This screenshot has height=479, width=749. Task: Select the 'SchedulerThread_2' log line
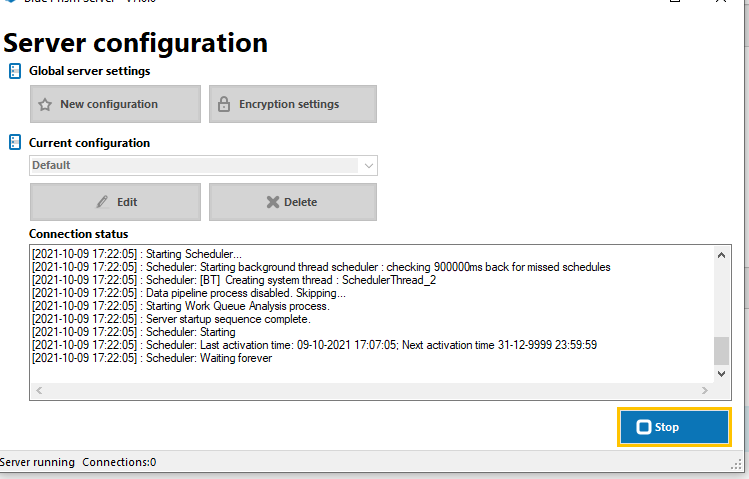[234, 280]
